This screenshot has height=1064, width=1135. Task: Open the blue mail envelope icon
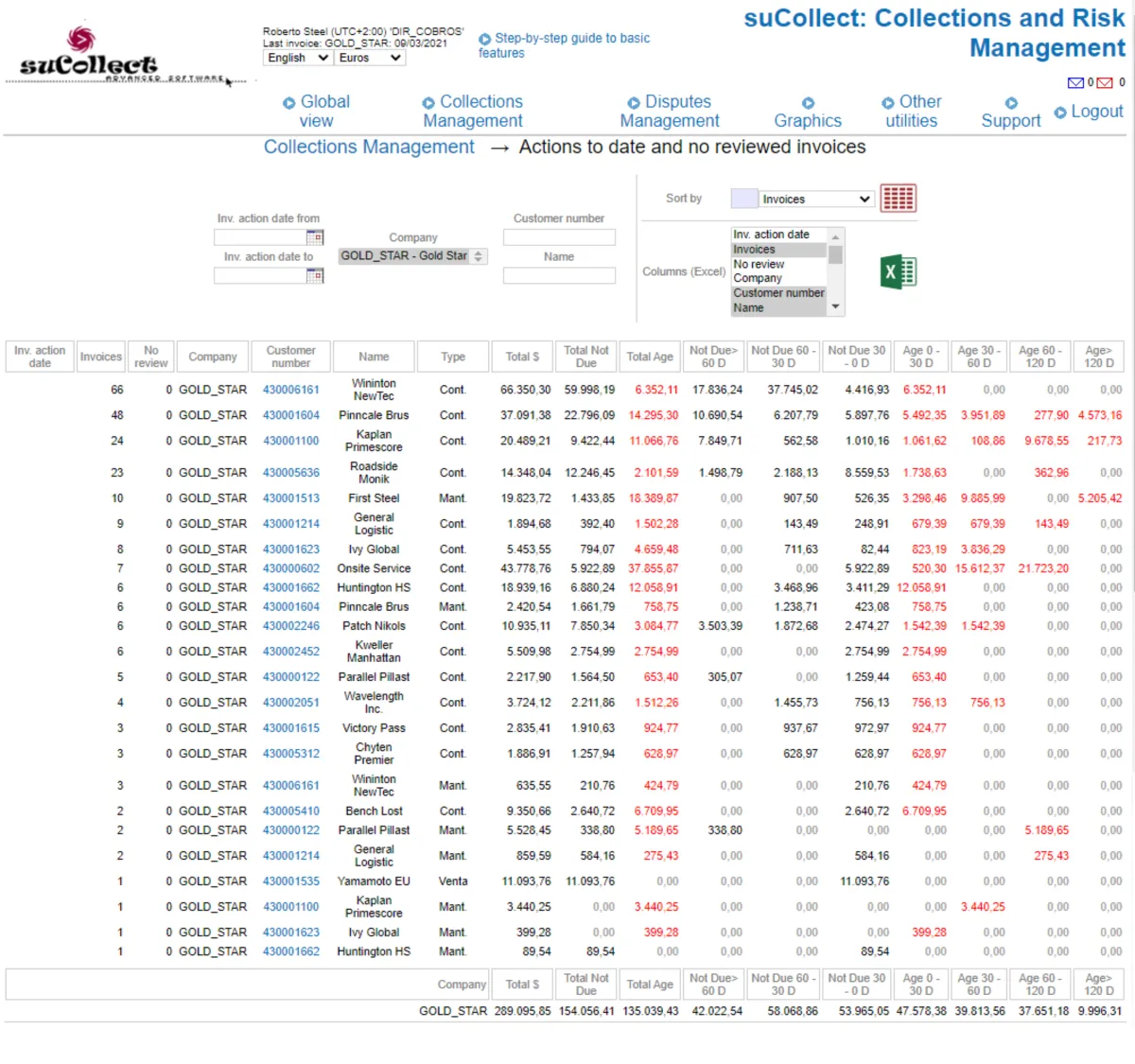coord(1075,83)
